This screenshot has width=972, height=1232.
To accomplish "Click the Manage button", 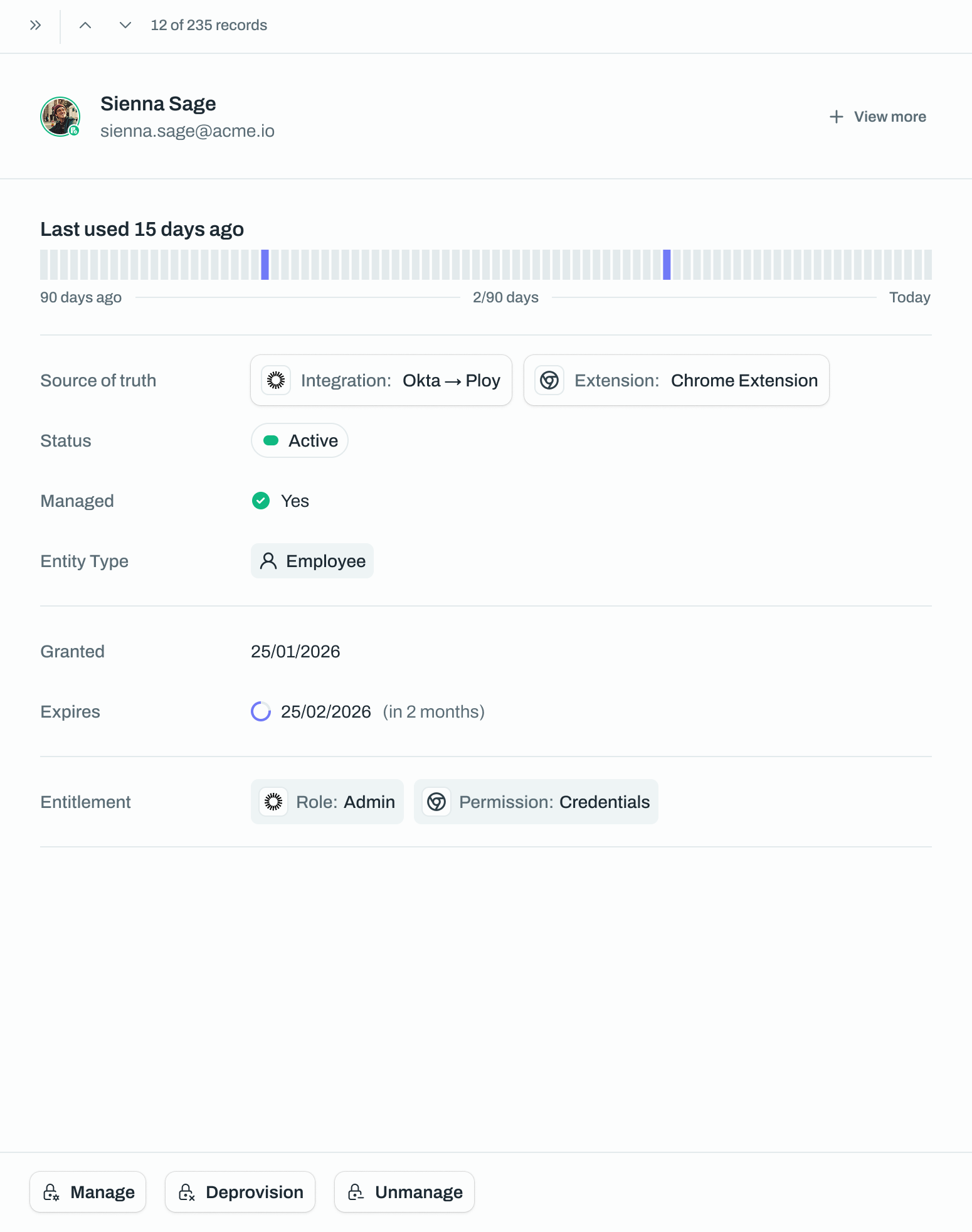I will [88, 1192].
